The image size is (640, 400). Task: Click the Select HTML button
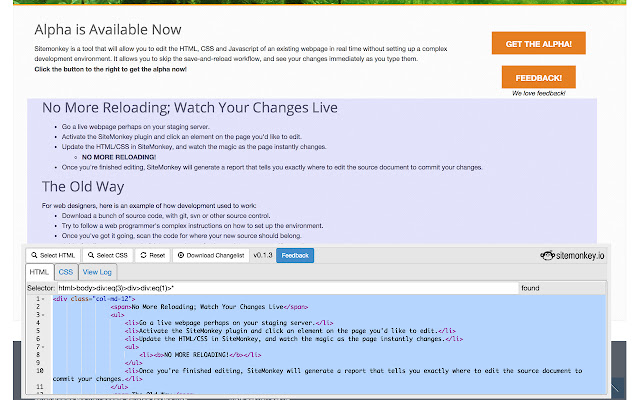click(53, 256)
